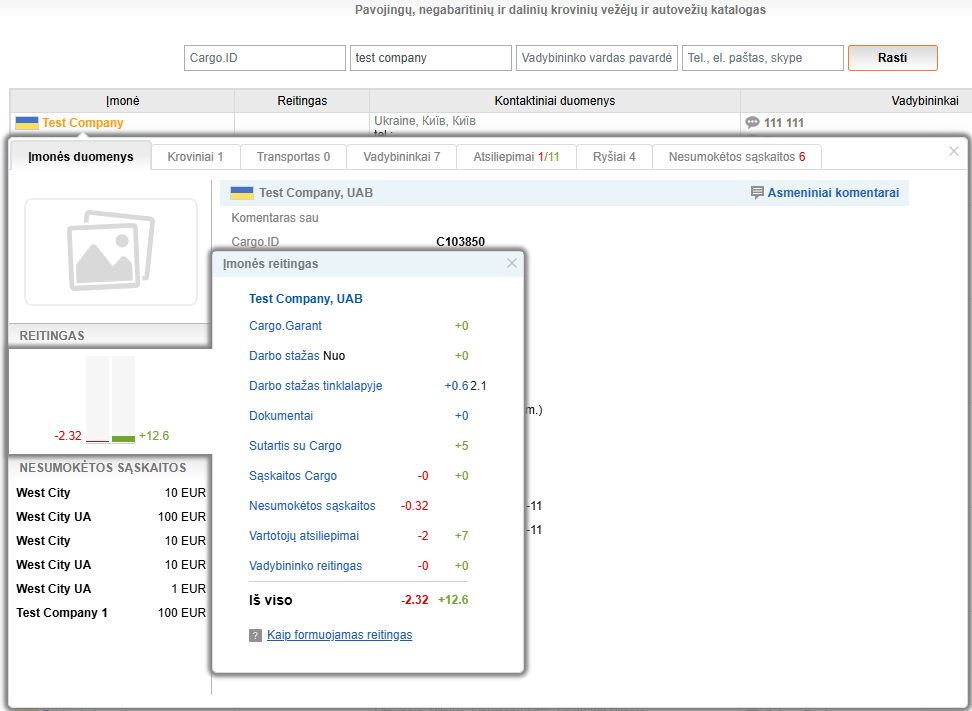
Task: Open the Kroviniai 1 tab
Action: 195,157
